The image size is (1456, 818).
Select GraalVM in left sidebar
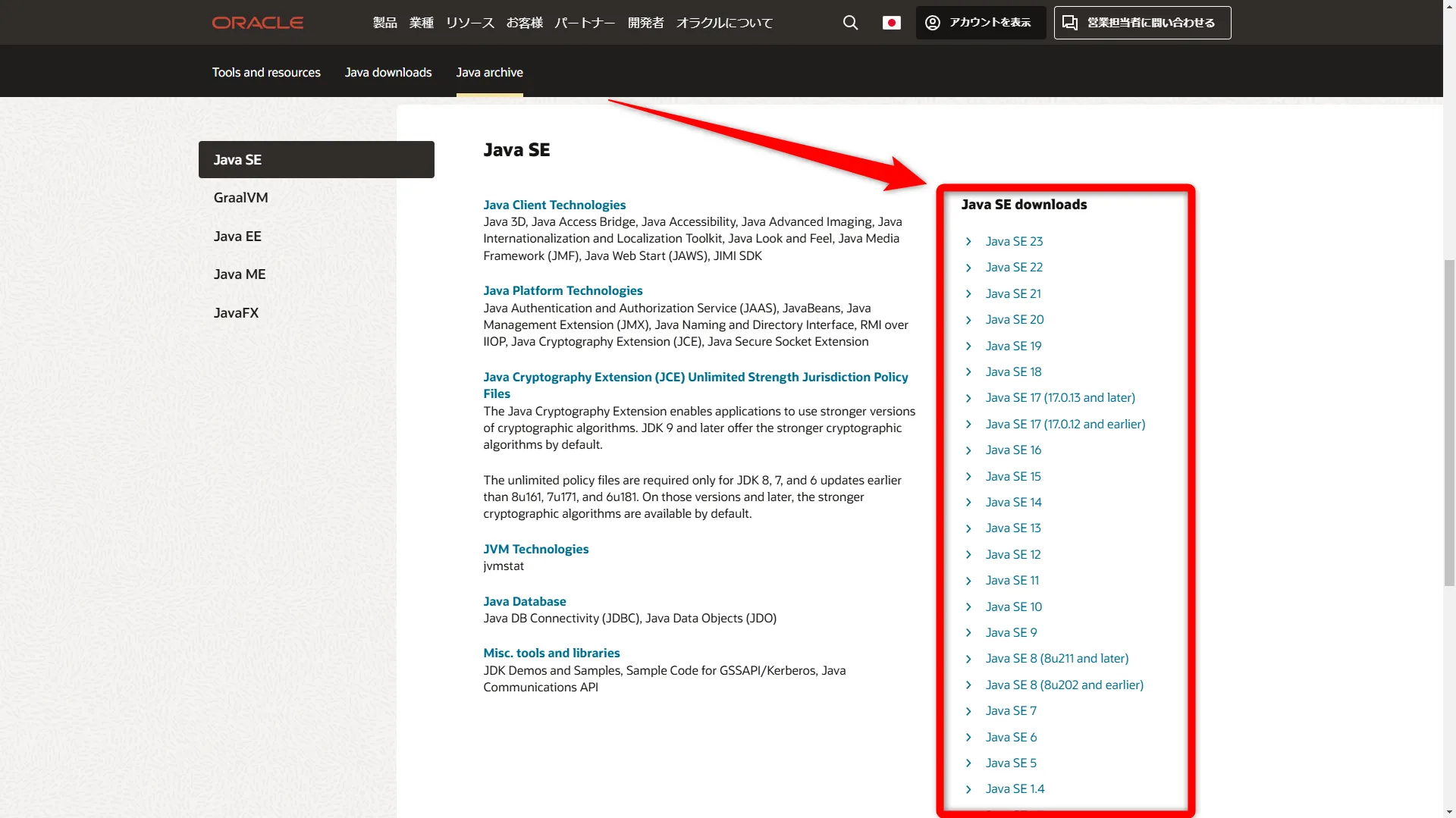point(240,198)
